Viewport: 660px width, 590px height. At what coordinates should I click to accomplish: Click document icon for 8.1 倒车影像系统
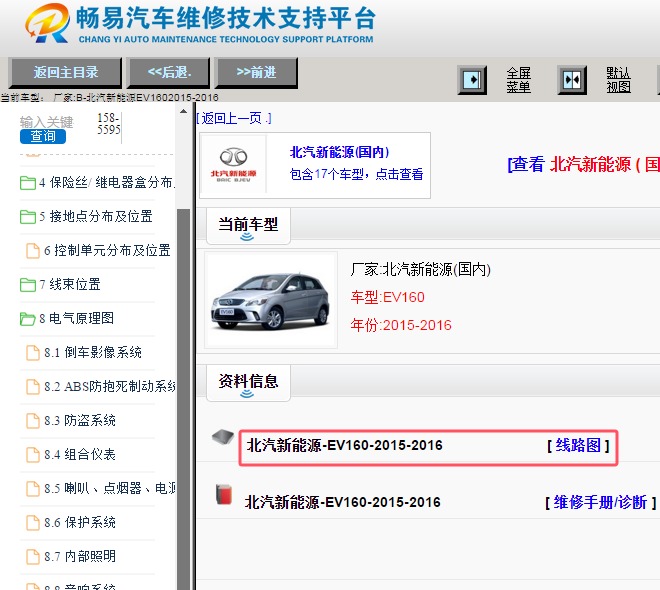click(33, 353)
